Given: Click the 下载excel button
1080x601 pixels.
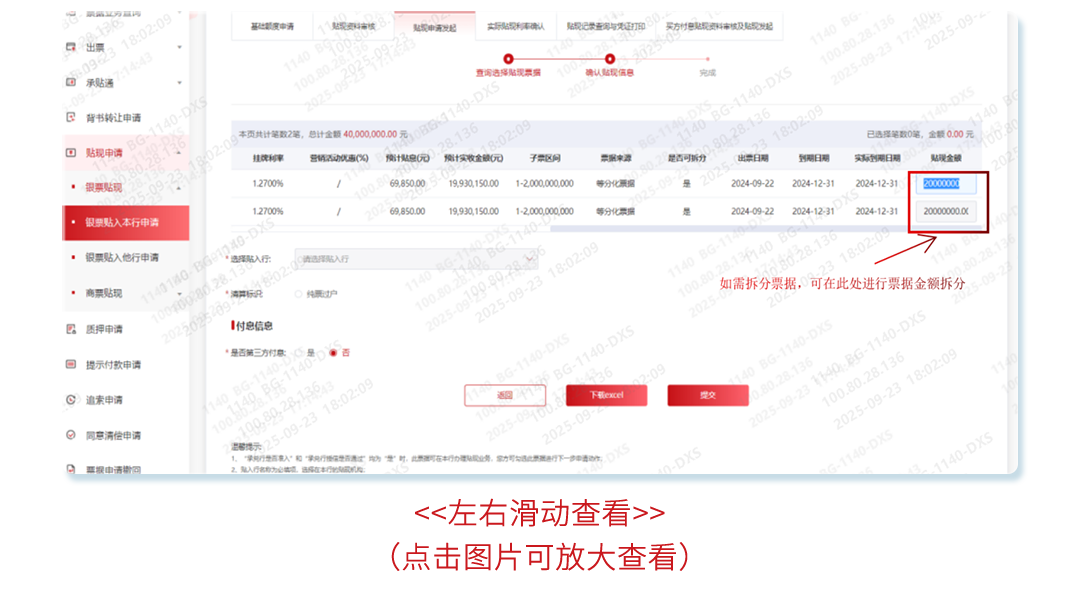Looking at the screenshot, I should pyautogui.click(x=606, y=394).
